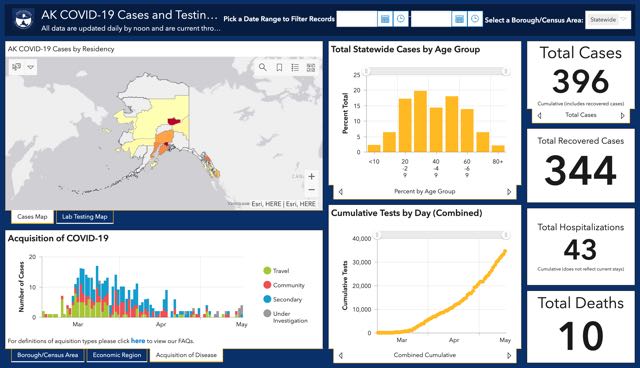The image size is (640, 368).
Task: Open the map bookmarks icon
Action: [x=279, y=67]
